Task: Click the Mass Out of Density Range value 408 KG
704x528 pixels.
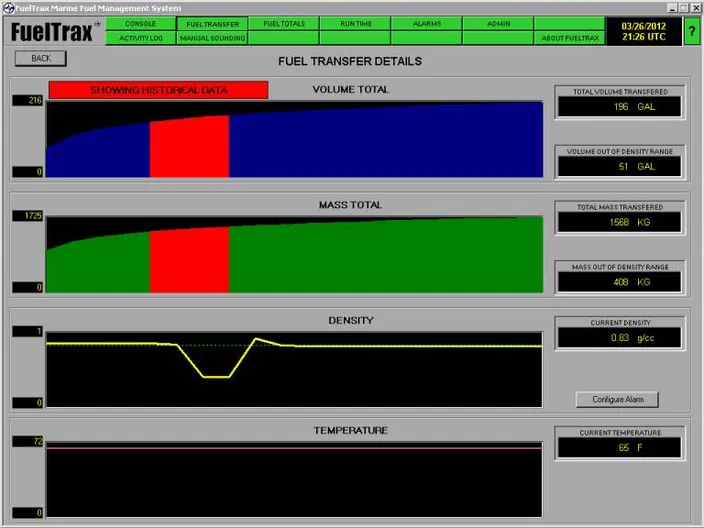Action: click(620, 282)
